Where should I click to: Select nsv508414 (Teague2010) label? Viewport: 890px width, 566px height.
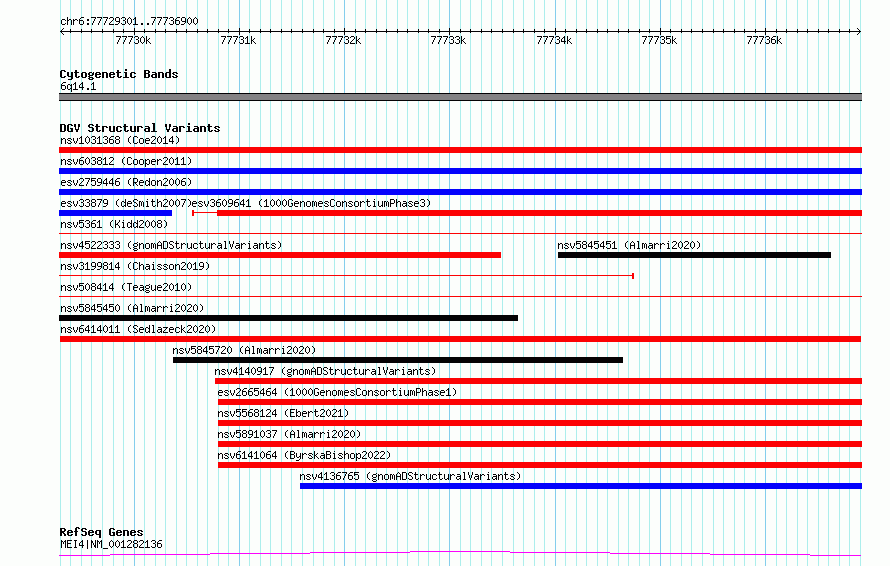point(126,287)
